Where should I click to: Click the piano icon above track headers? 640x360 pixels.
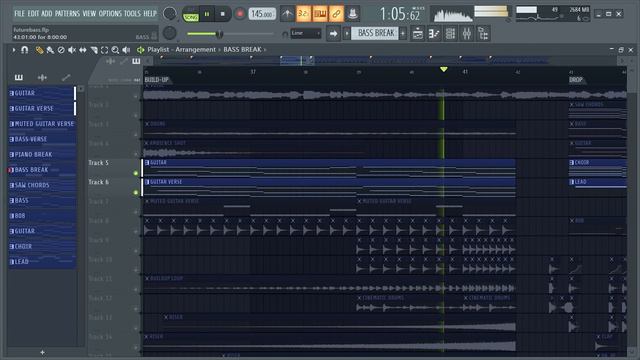pyautogui.click(x=136, y=61)
